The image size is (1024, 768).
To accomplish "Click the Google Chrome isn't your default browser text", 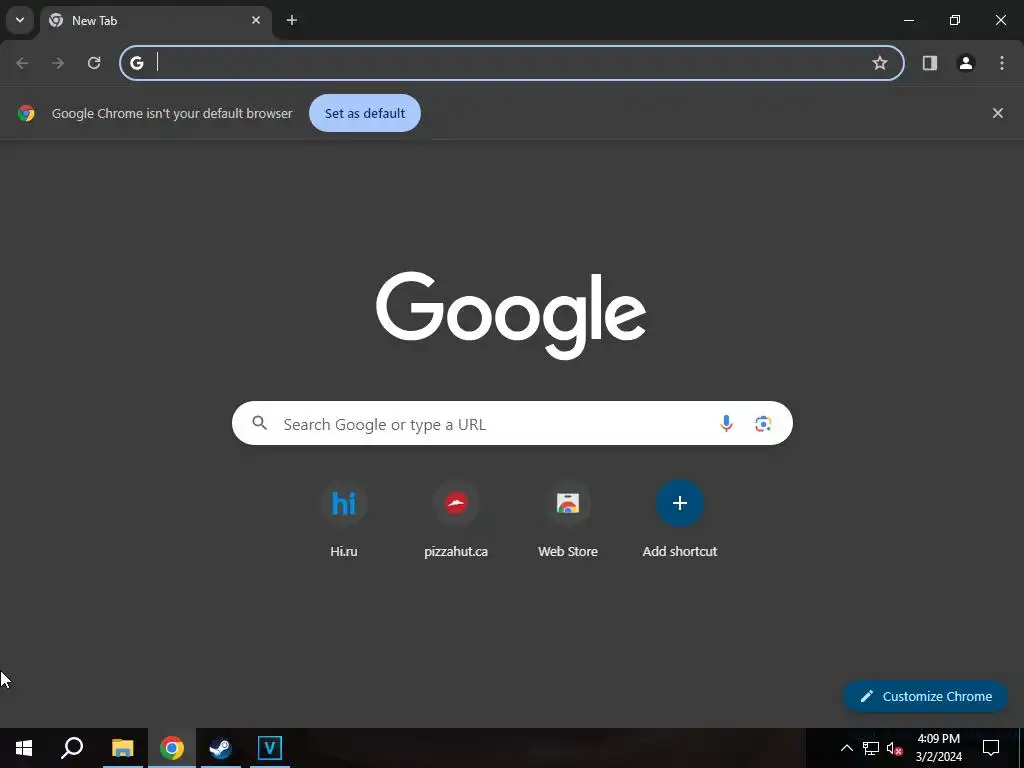I will pos(172,114).
